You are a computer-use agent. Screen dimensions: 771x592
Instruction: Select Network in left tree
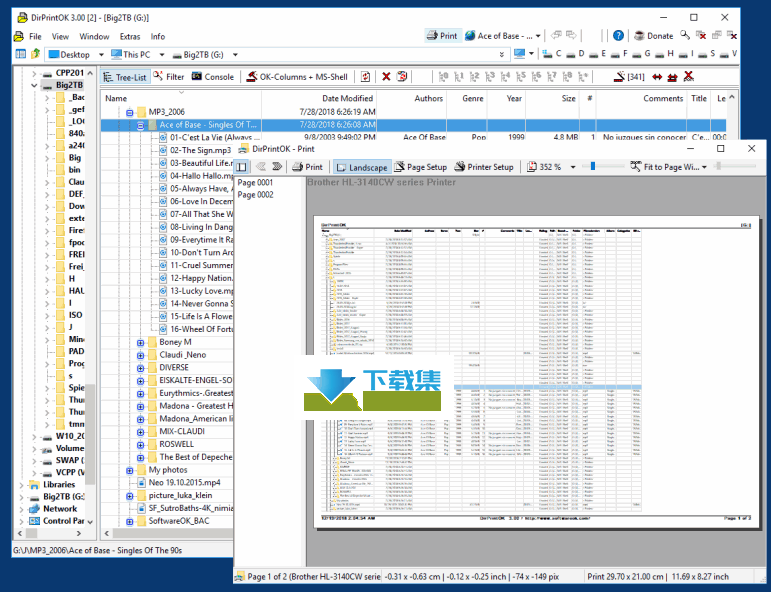pyautogui.click(x=60, y=509)
